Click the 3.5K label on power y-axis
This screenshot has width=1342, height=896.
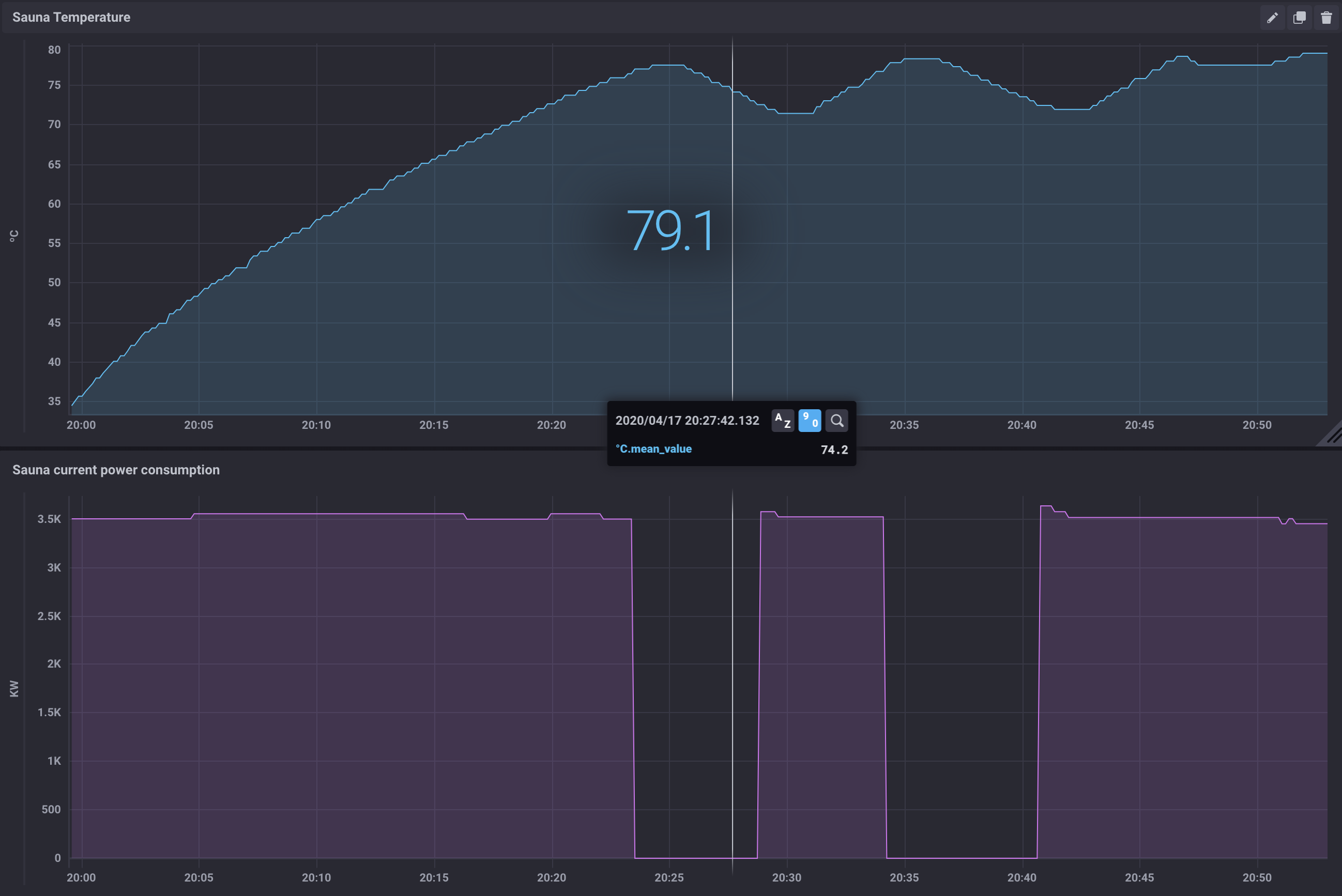[49, 519]
